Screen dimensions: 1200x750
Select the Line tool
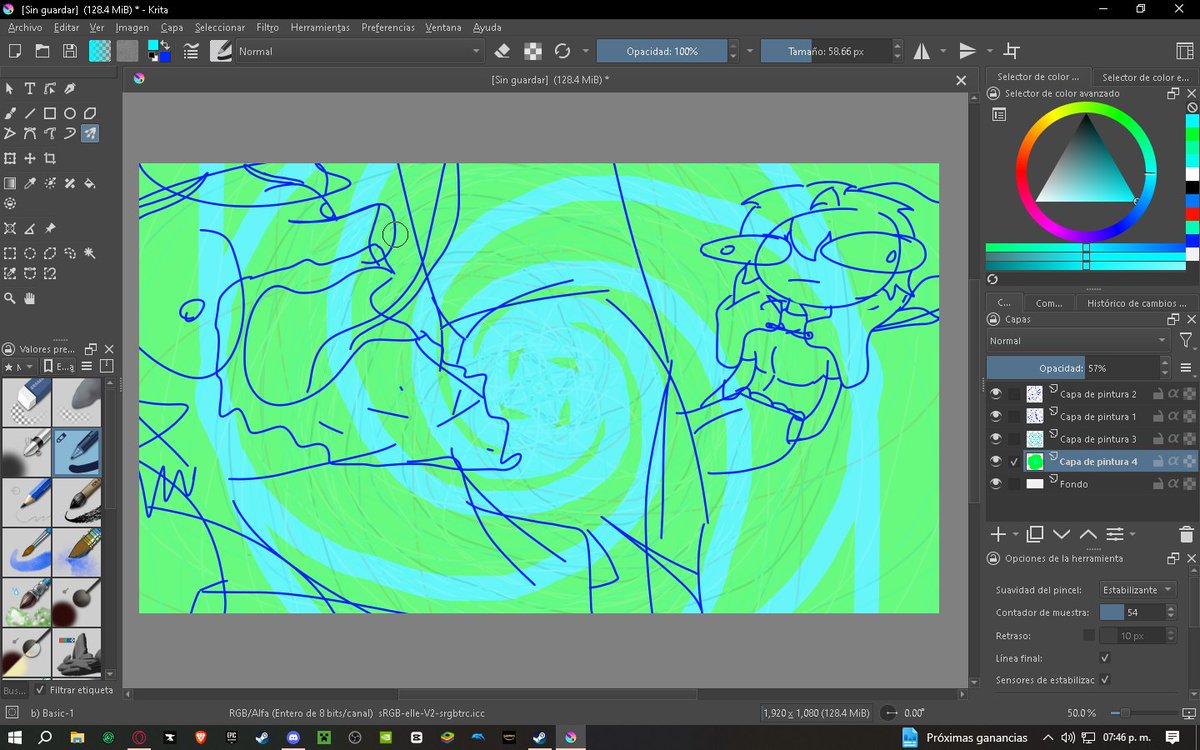(30, 113)
